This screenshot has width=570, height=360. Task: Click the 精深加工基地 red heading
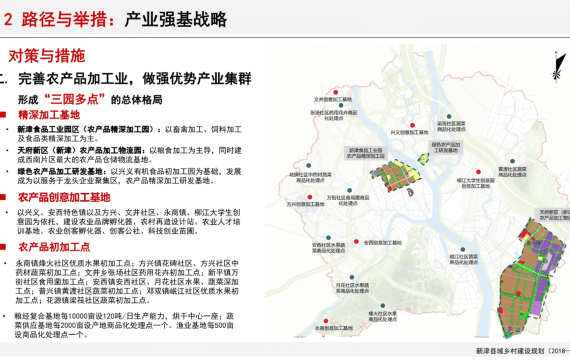click(49, 115)
